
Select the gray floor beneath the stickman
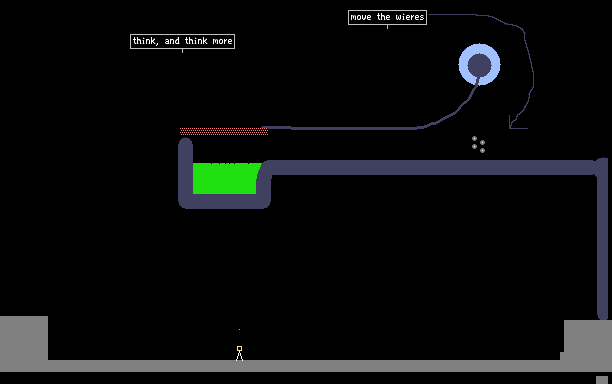point(306,366)
